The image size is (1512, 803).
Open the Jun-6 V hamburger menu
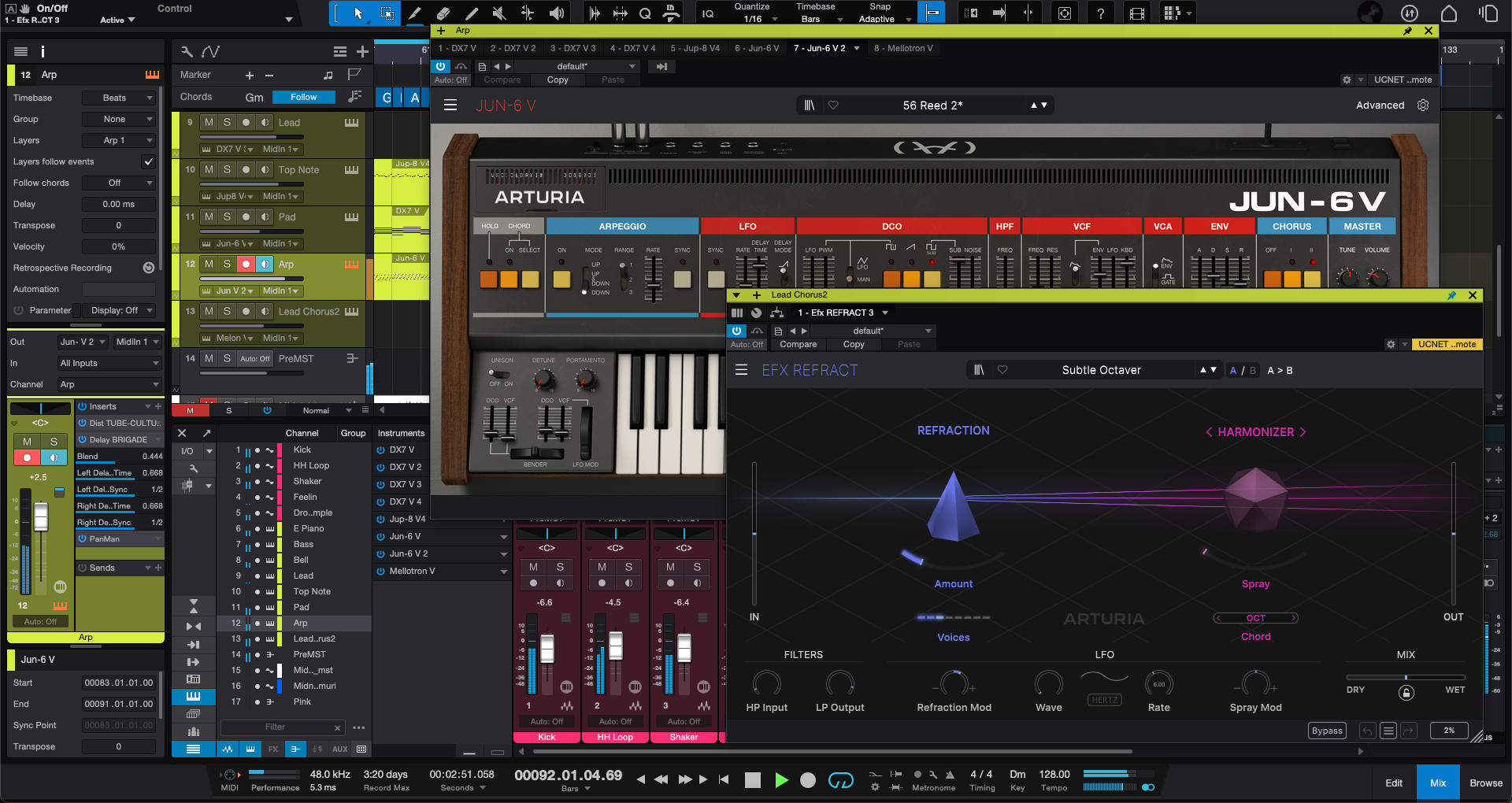(450, 105)
